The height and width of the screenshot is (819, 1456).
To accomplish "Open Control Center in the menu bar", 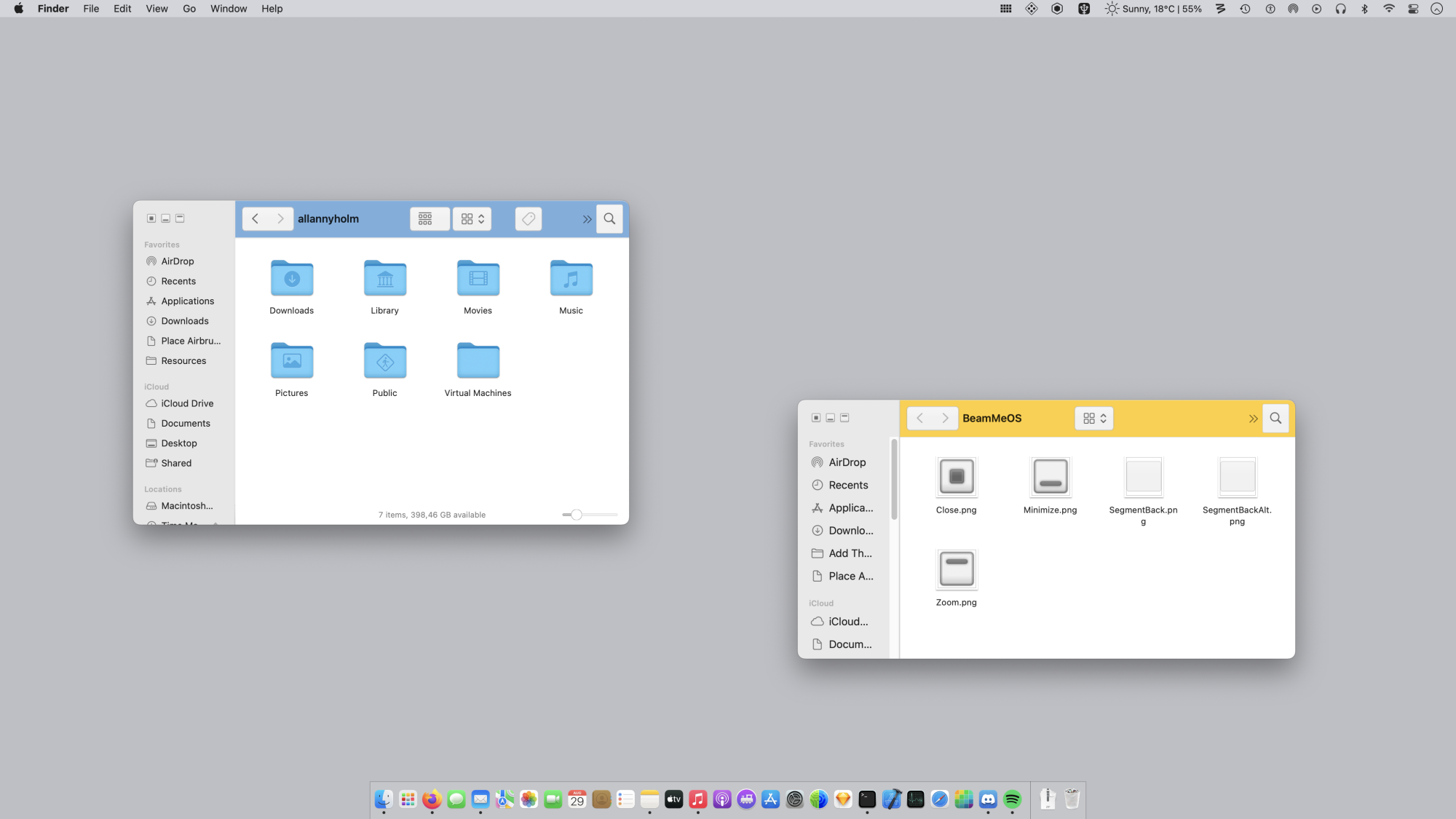I will click(x=1413, y=9).
